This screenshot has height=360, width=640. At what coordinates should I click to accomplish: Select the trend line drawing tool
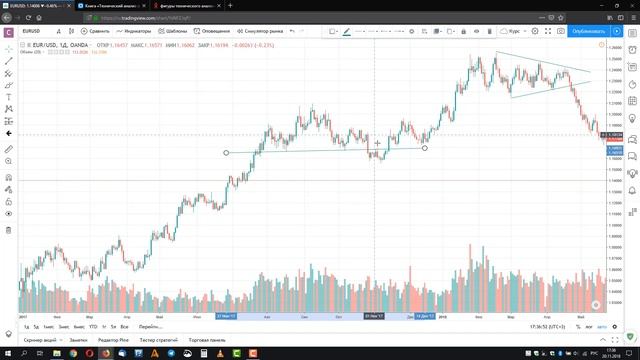point(9,61)
